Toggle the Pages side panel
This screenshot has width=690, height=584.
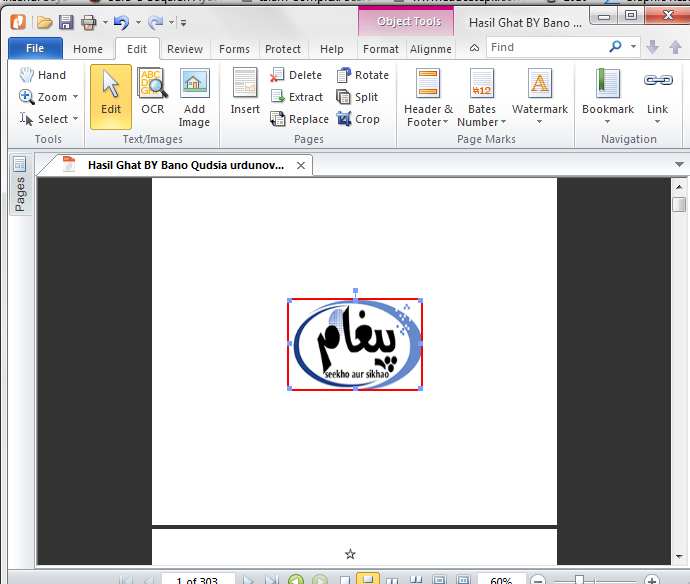pos(19,185)
